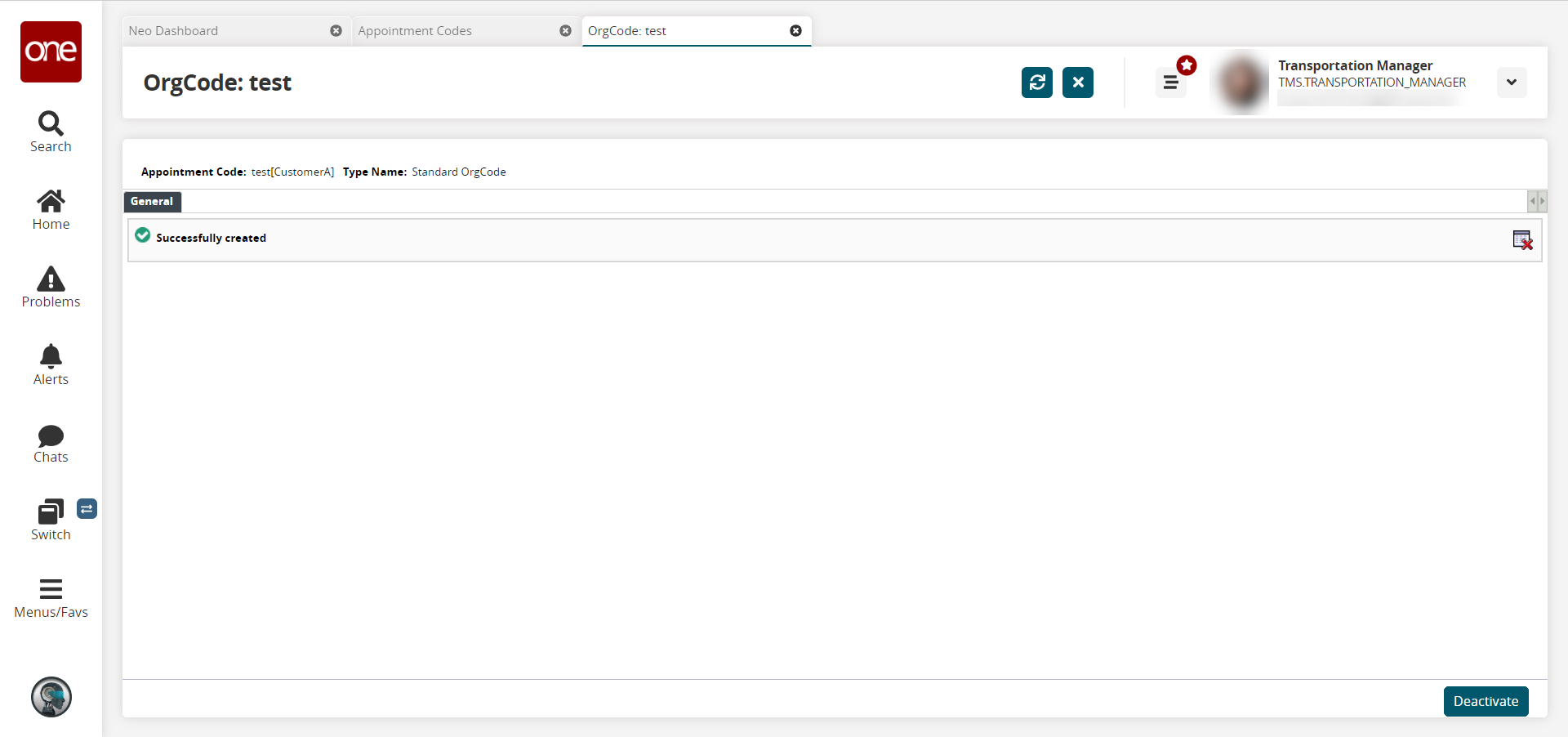Click the Successfully created message text
Viewport: 1568px width, 737px height.
click(211, 238)
